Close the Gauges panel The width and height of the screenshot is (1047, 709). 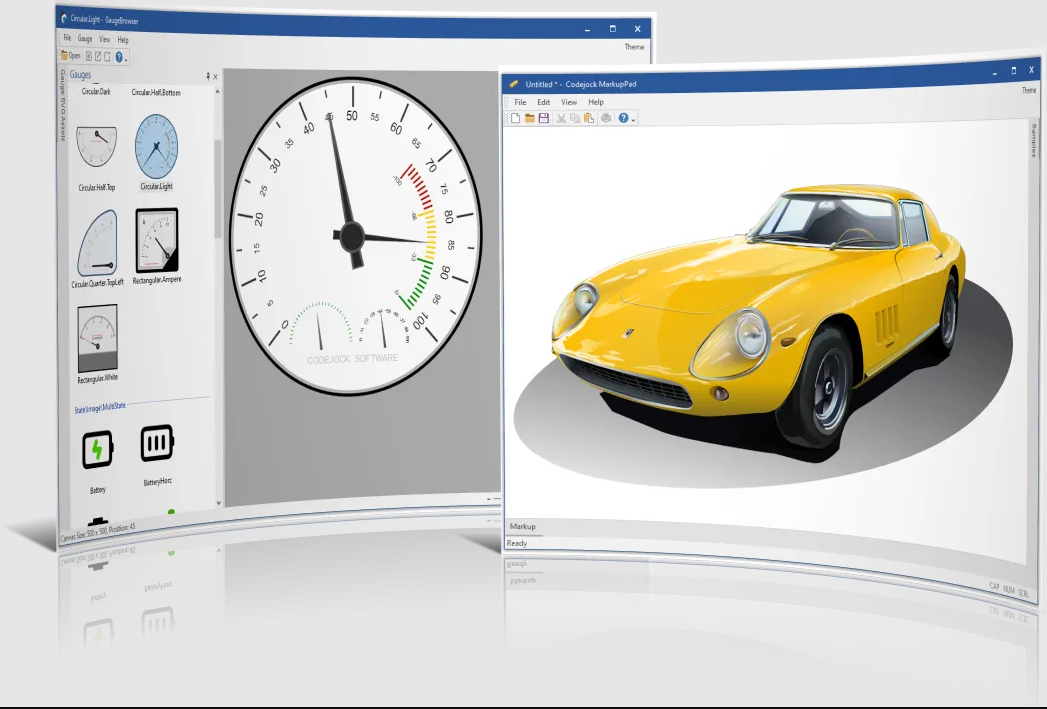pos(216,77)
